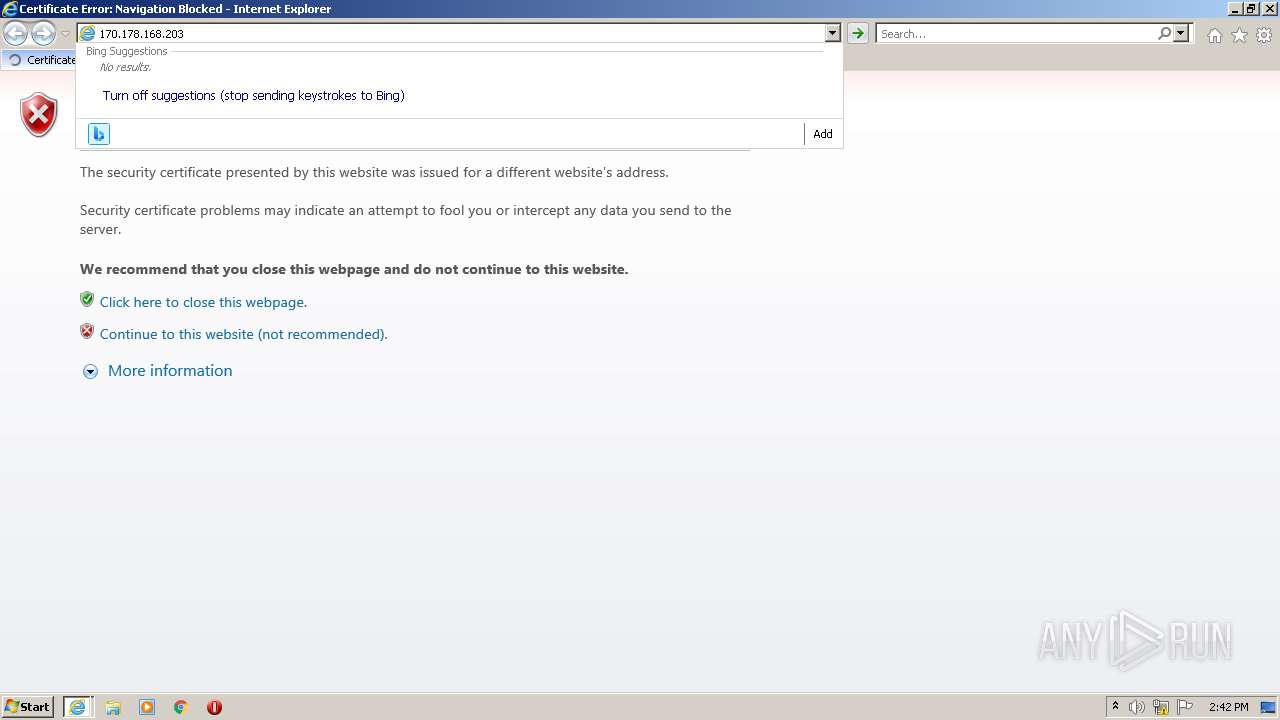
Task: Click the network tray icon
Action: 1161,707
